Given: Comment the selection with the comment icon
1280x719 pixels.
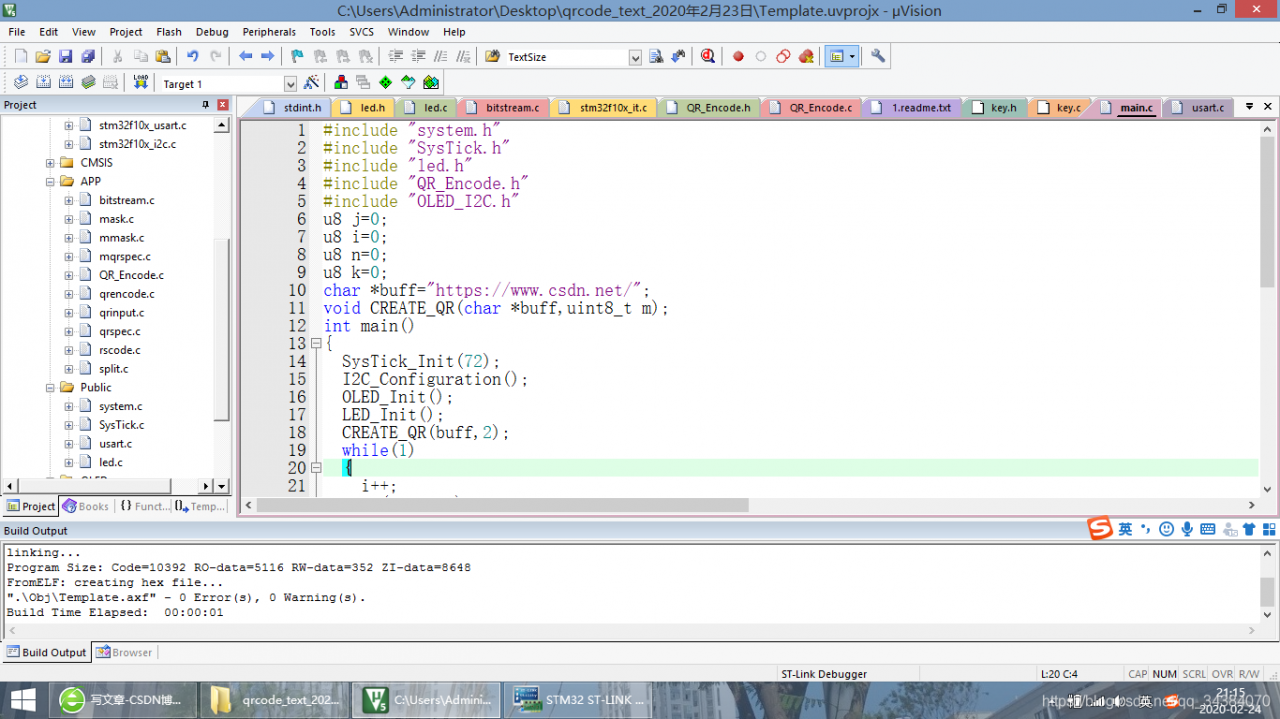Looking at the screenshot, I should click(x=440, y=57).
